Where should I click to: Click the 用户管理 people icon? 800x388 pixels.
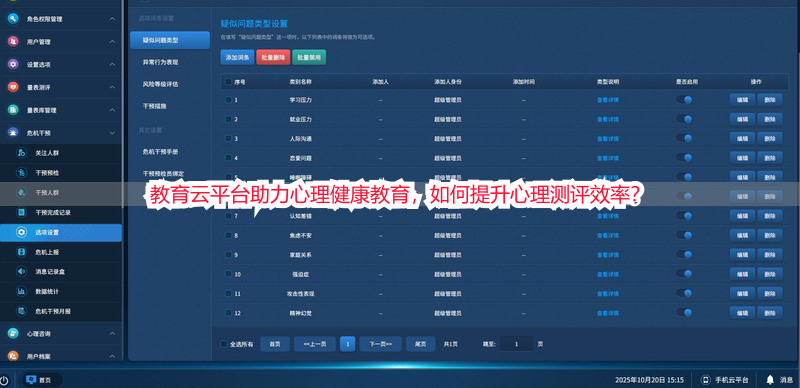point(13,41)
